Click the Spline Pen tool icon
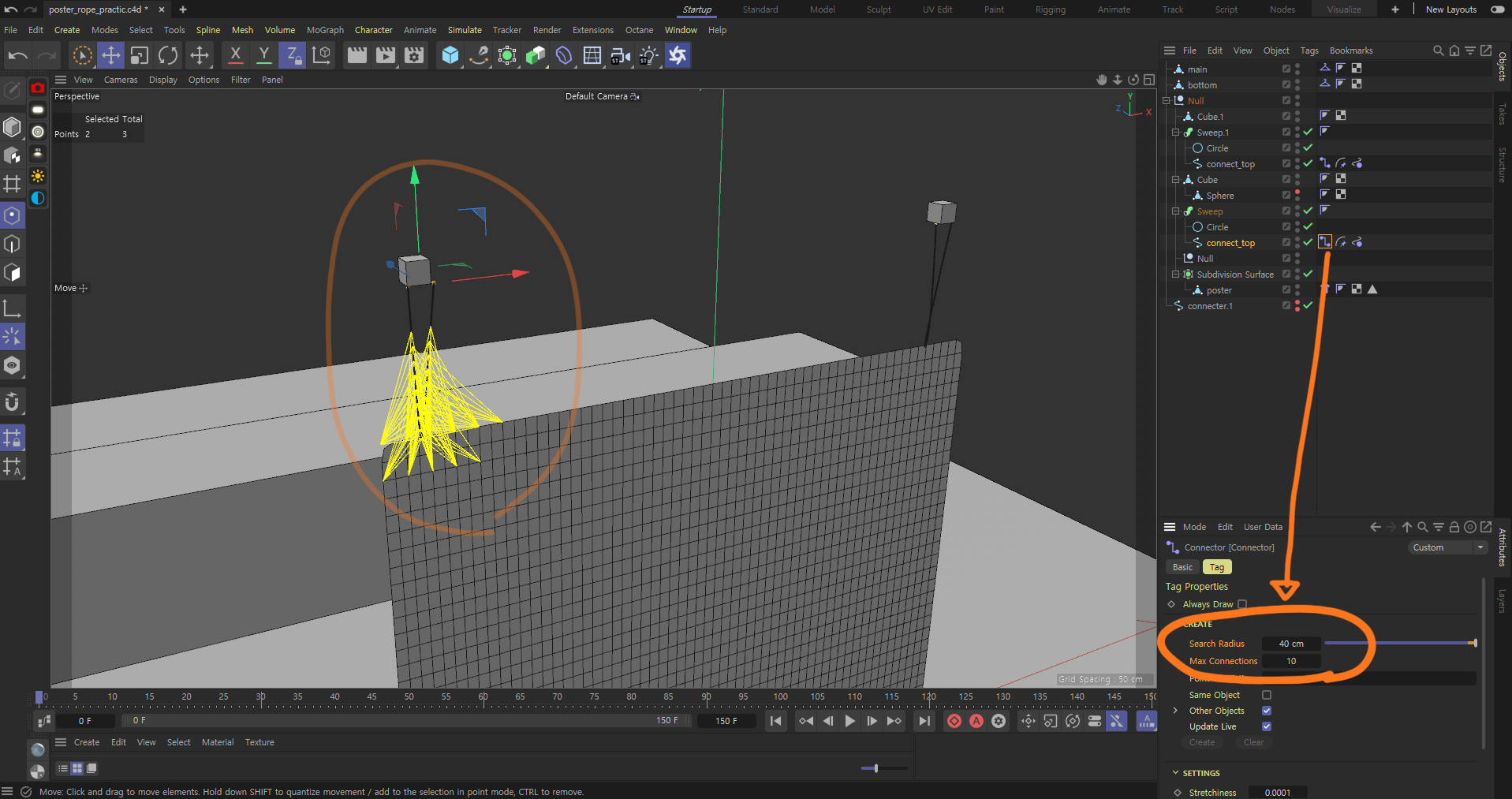The width and height of the screenshot is (1512, 799). click(479, 55)
